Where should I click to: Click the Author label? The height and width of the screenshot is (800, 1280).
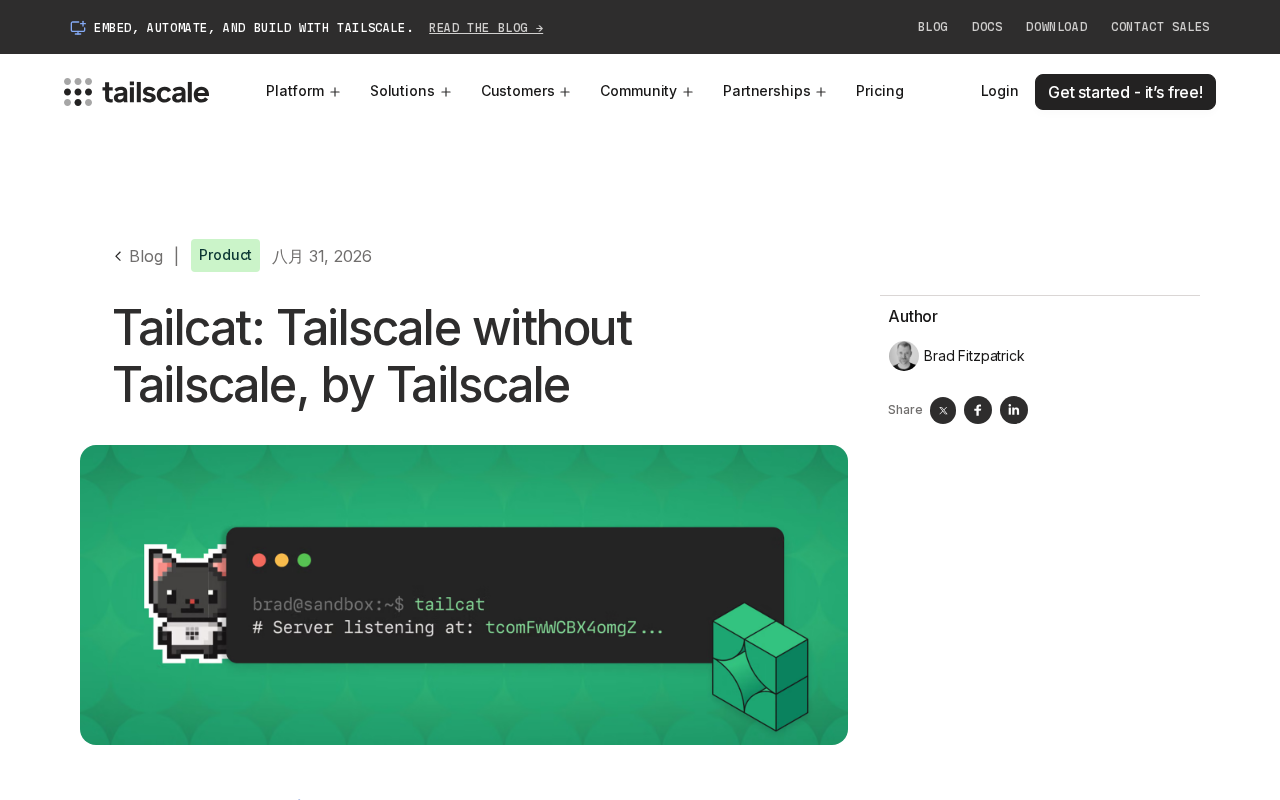(913, 316)
